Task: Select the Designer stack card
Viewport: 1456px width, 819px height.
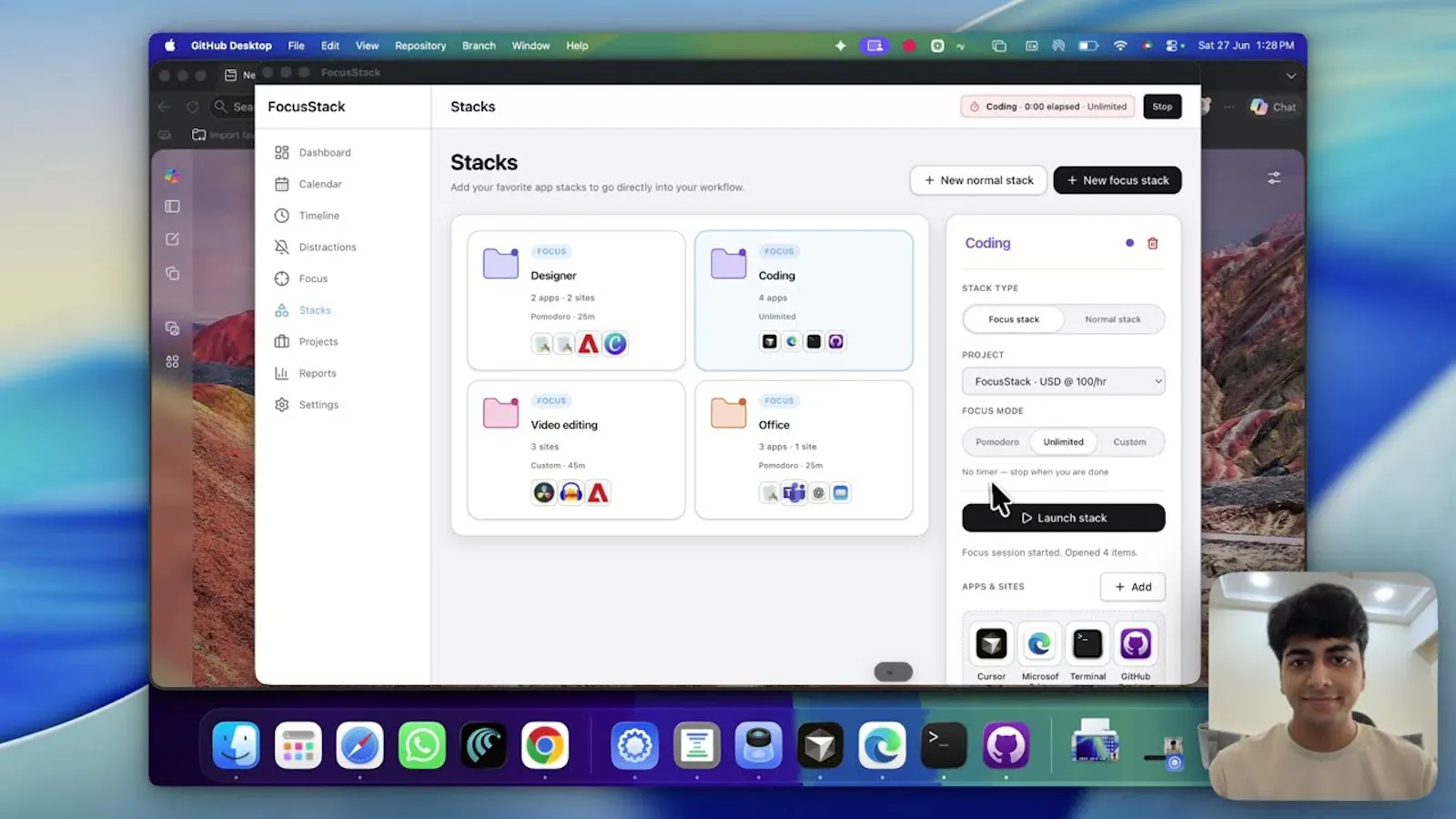Action: pos(576,300)
